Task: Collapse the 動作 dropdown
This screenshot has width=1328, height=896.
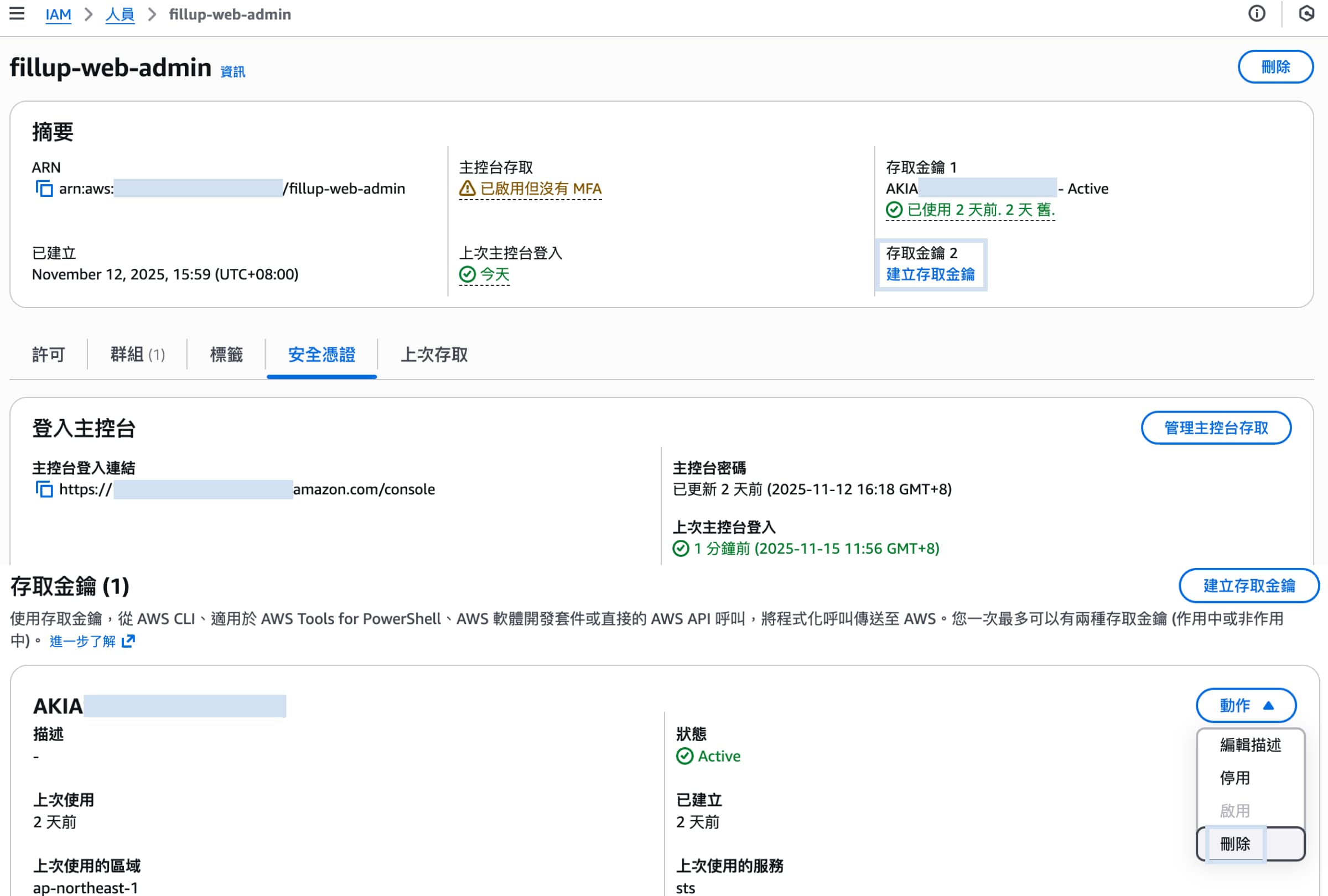Action: tap(1246, 705)
